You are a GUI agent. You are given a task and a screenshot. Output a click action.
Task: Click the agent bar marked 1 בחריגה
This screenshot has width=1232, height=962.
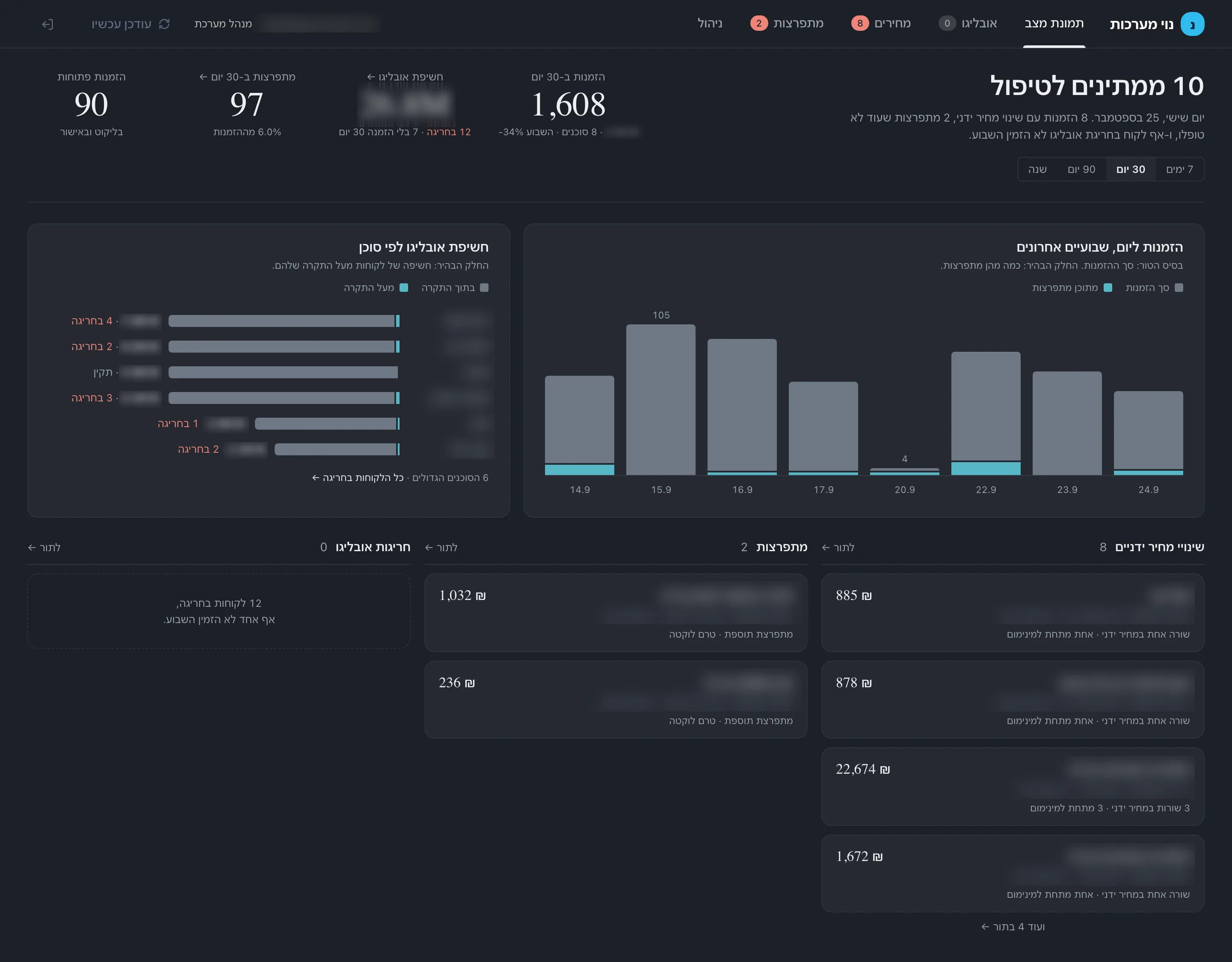[327, 424]
